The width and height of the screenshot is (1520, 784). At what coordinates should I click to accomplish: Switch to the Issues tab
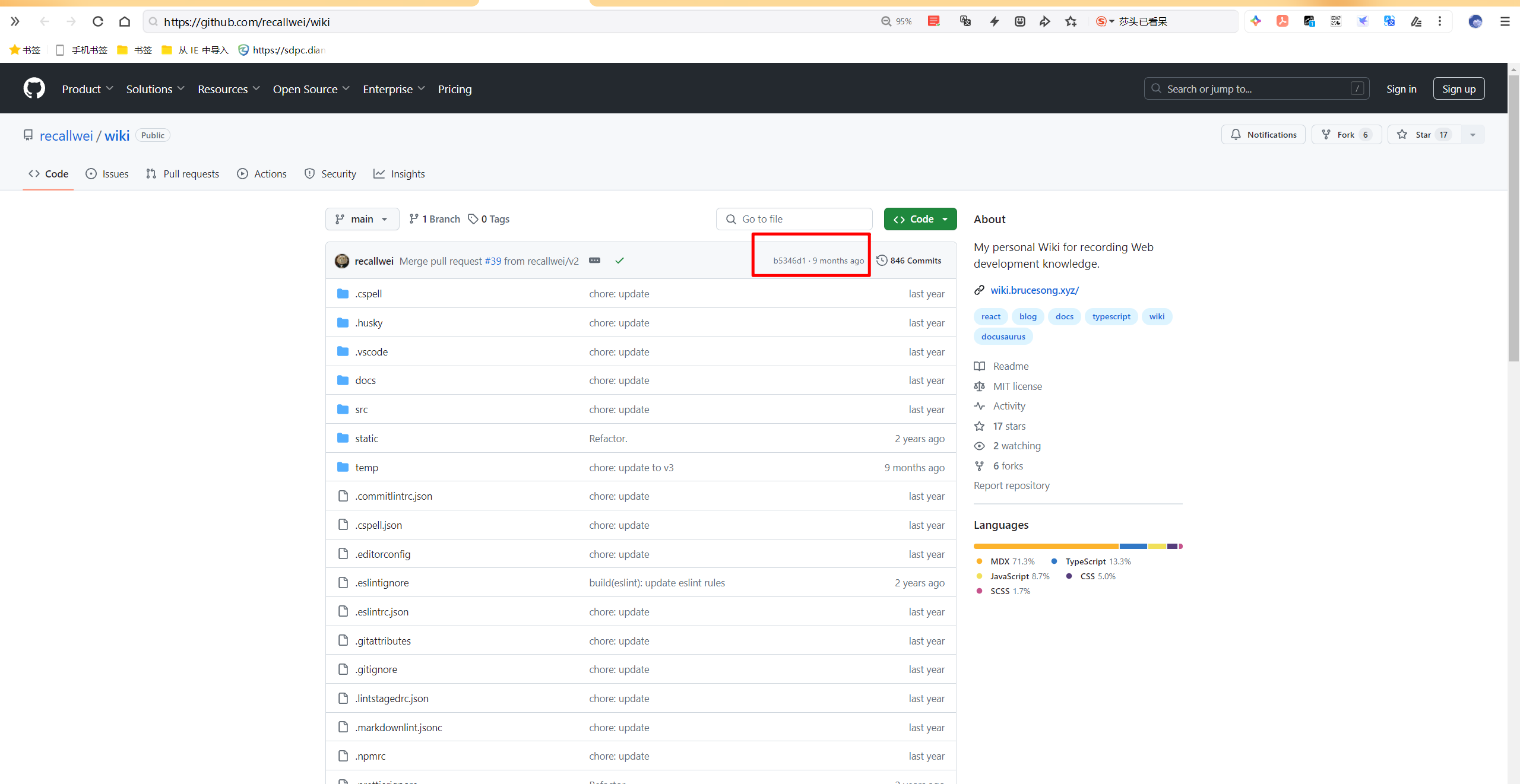click(x=107, y=174)
